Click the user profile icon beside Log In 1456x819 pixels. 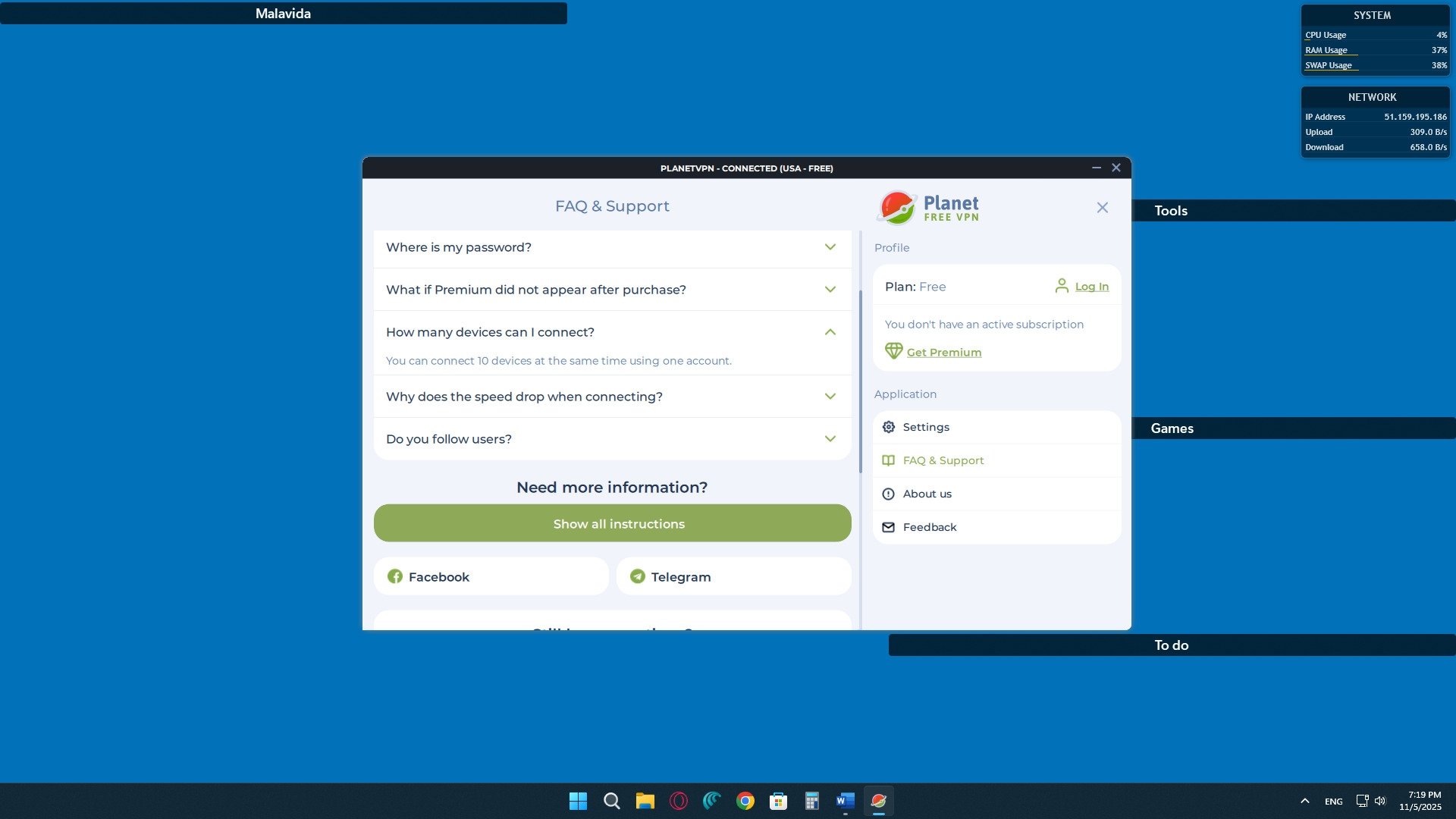1062,286
